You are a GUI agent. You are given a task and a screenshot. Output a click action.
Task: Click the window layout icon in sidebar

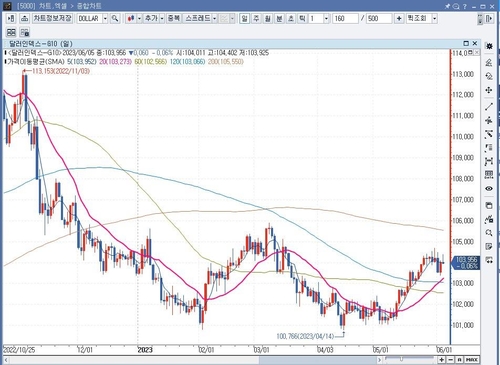coord(489,205)
